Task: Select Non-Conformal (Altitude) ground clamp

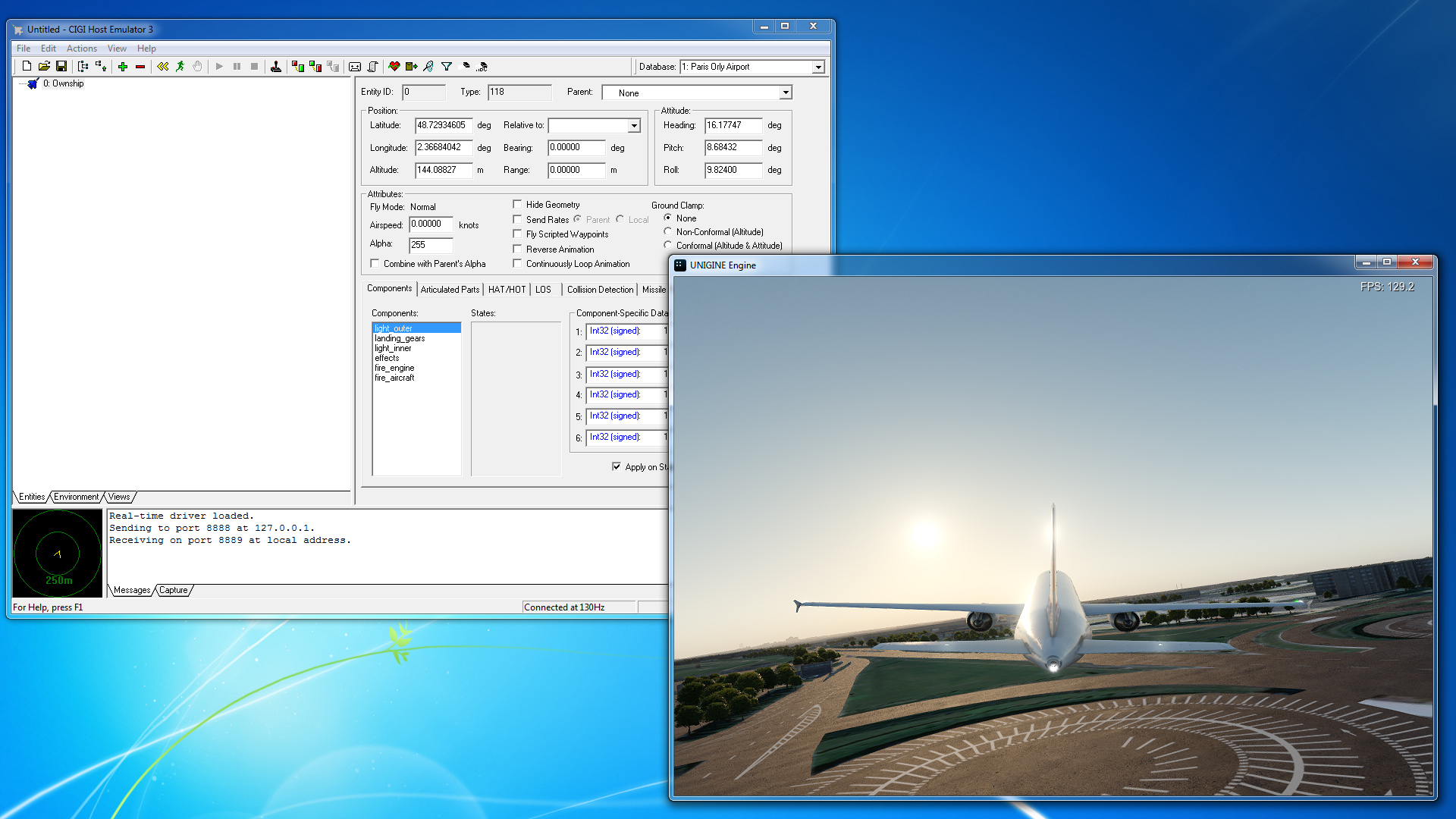Action: point(668,231)
